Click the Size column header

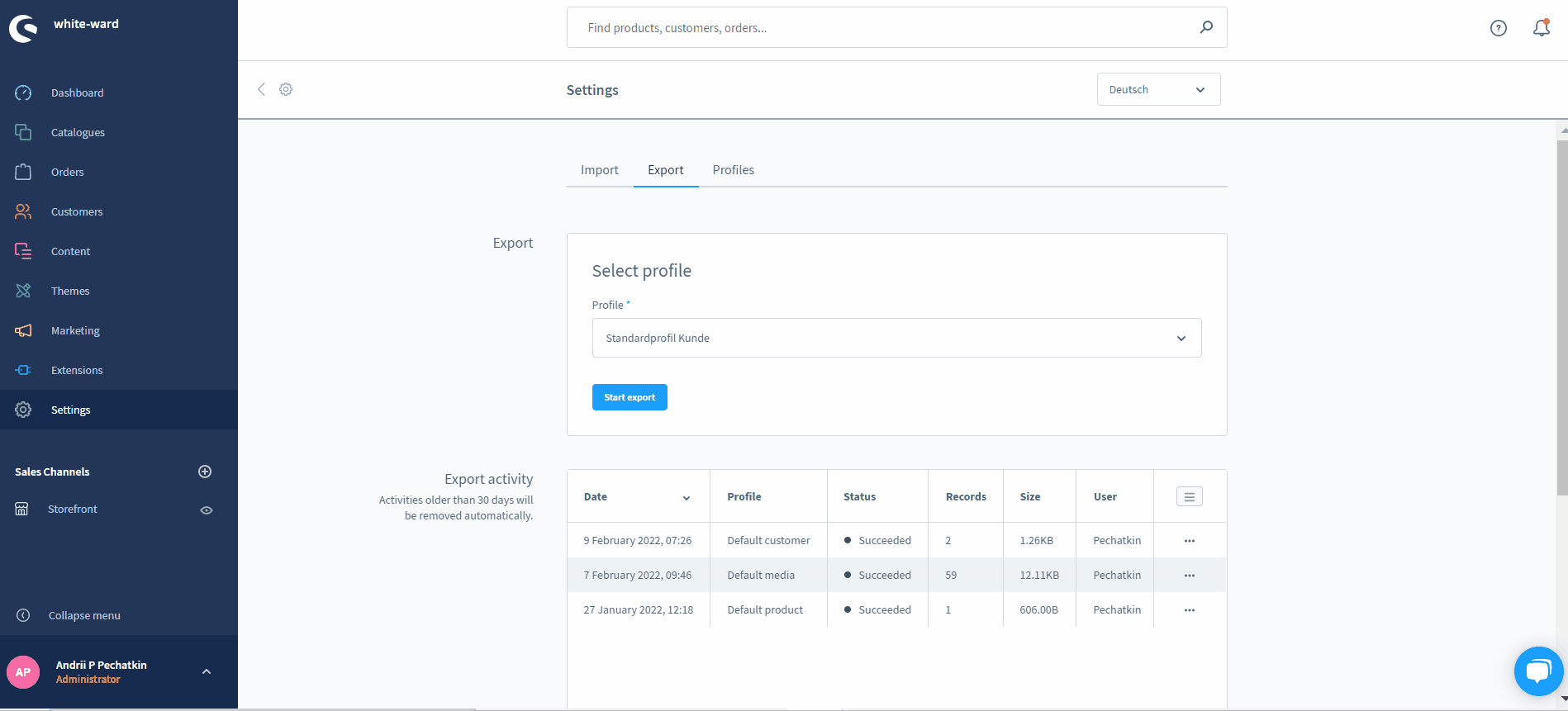[1030, 496]
